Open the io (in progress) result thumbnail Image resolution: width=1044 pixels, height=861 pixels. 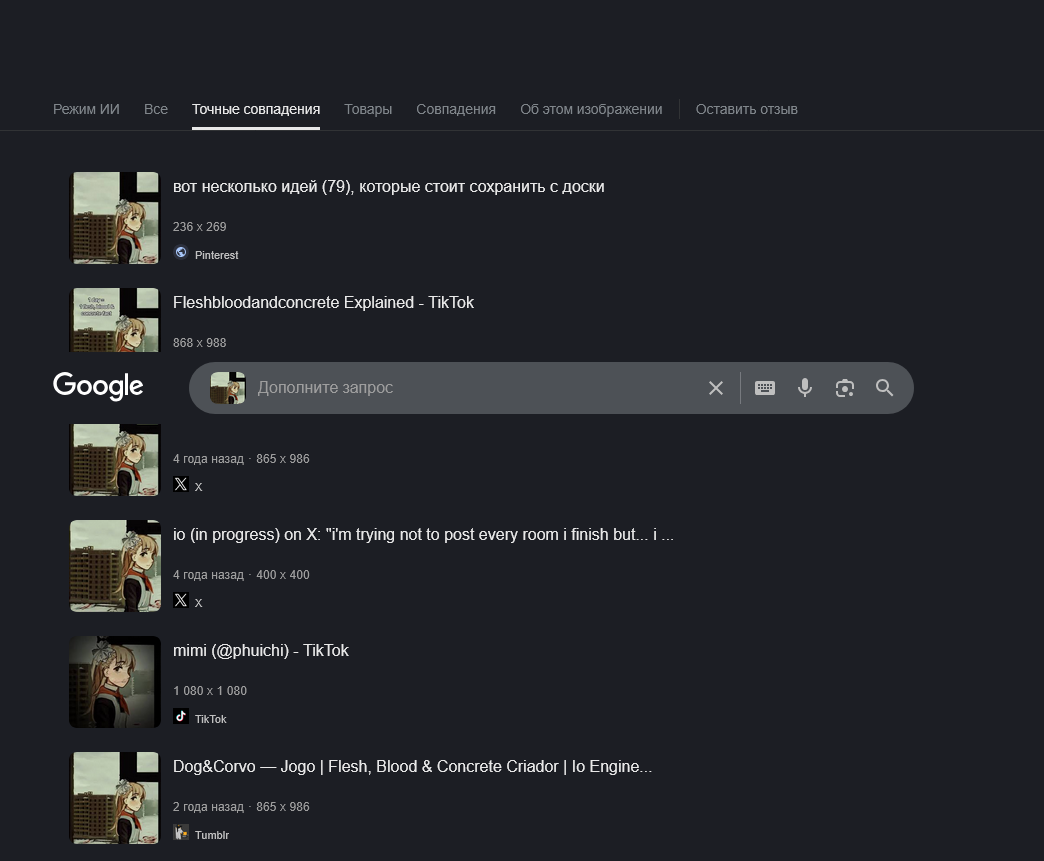click(115, 566)
